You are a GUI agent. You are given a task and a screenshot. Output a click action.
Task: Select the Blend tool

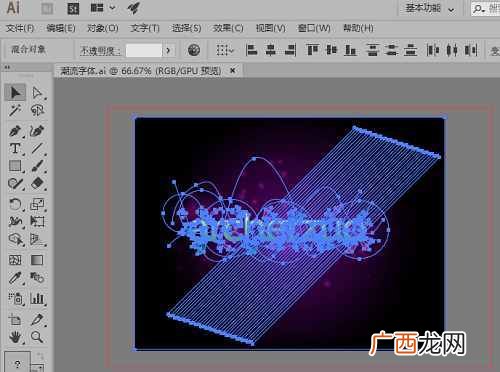[37, 277]
